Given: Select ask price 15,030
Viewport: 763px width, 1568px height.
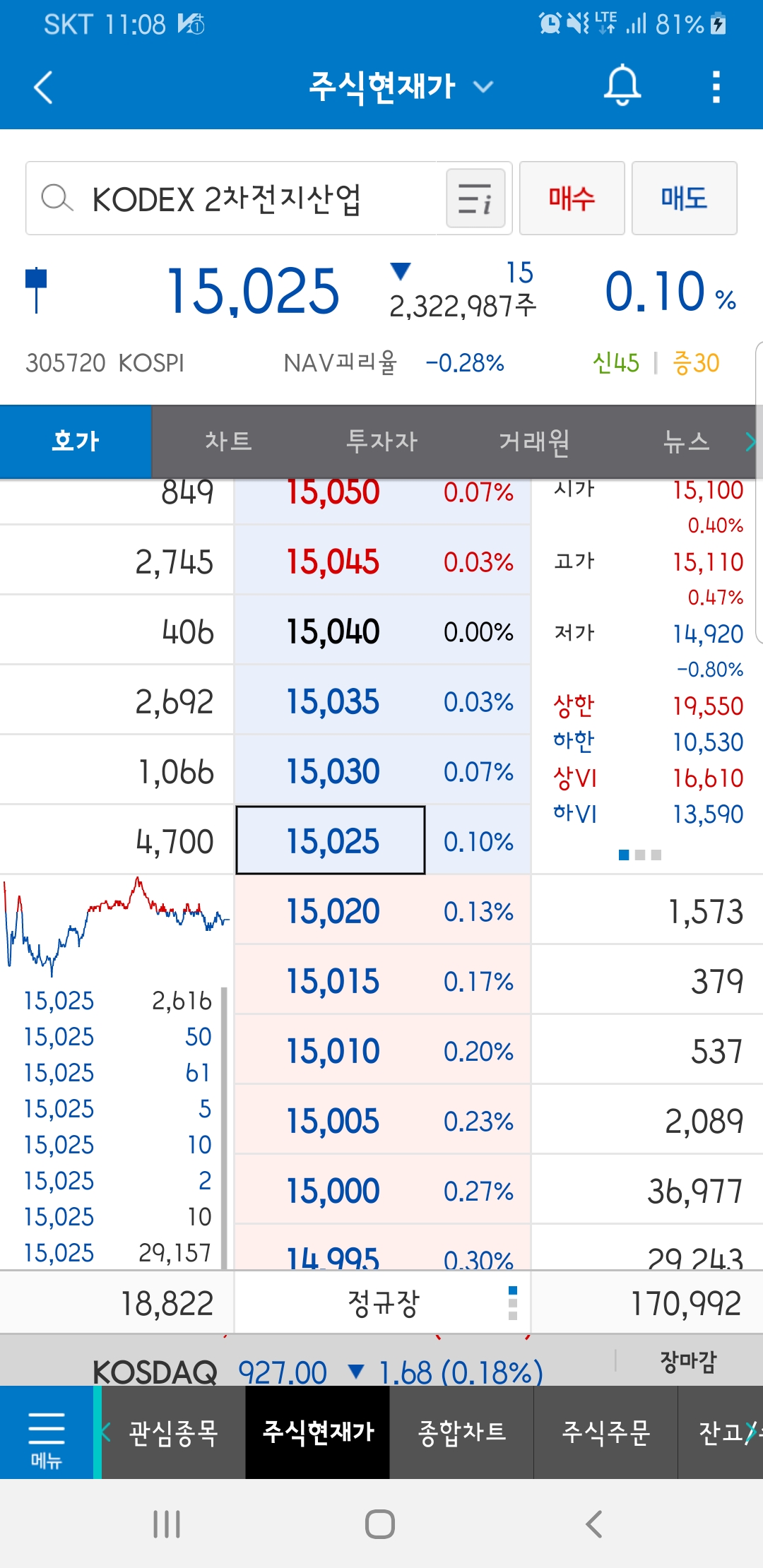Looking at the screenshot, I should 333,772.
